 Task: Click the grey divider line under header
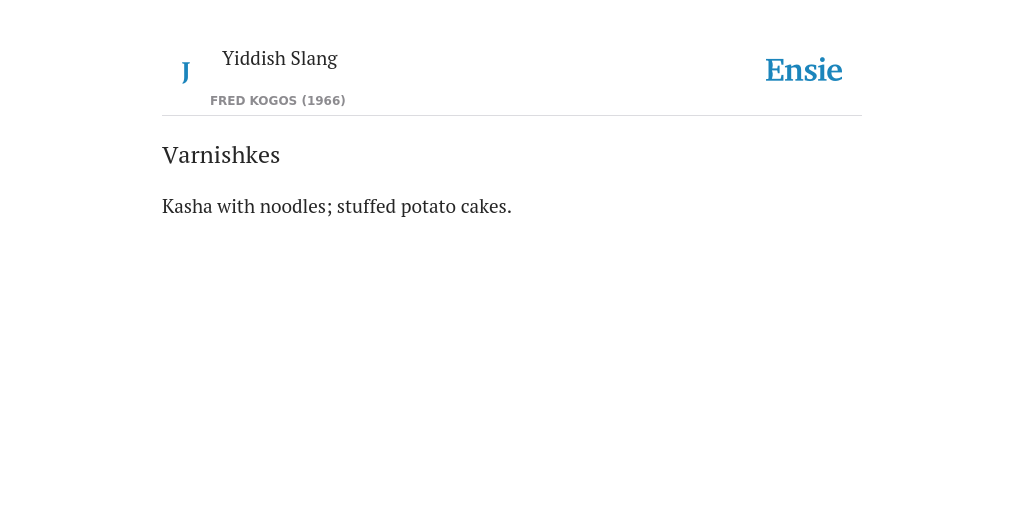512,116
